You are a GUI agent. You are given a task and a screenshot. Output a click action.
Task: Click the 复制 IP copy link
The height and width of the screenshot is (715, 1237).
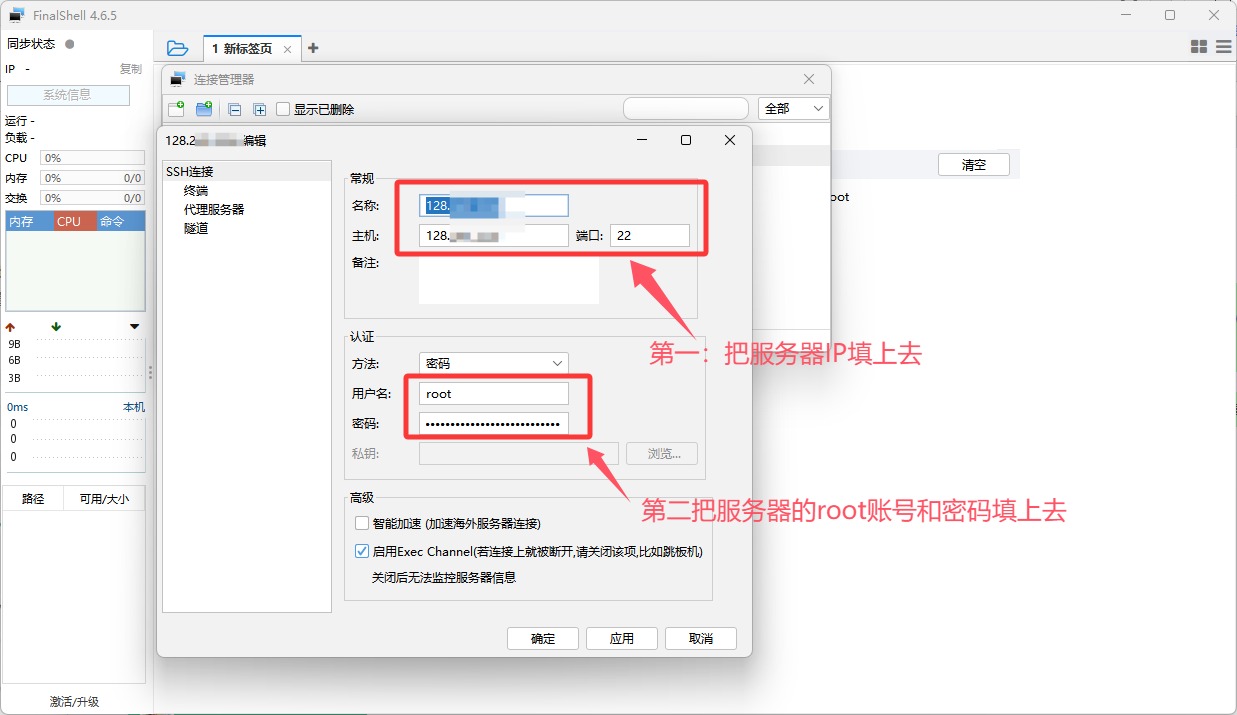(131, 69)
